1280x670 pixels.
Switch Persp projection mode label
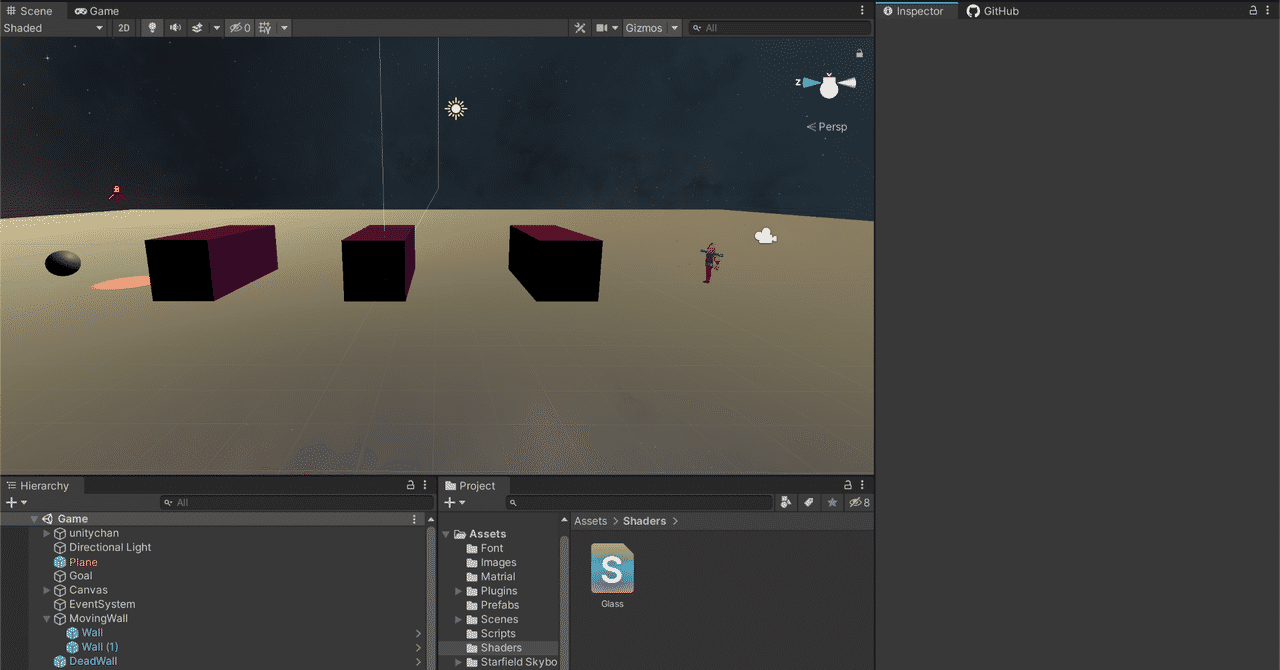(x=827, y=127)
